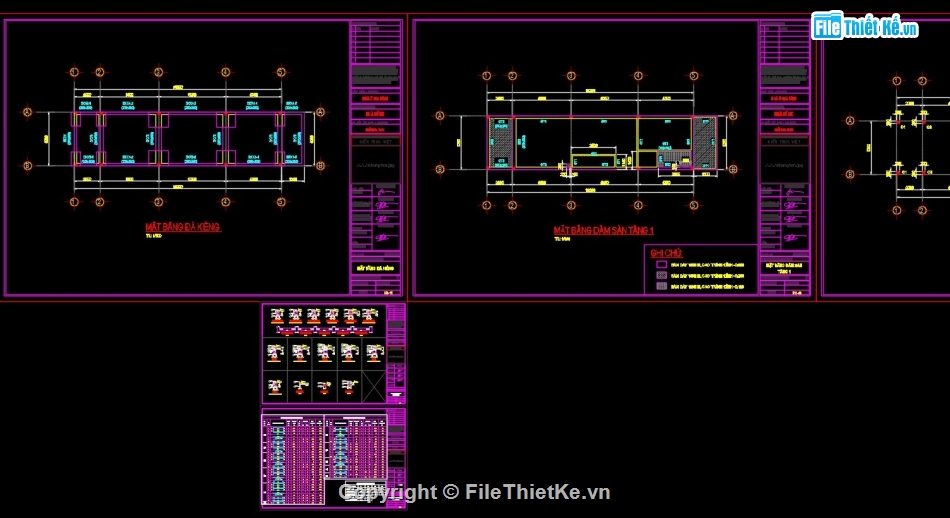
Task: Open the beam section details sheet thumbnail
Action: coord(334,354)
